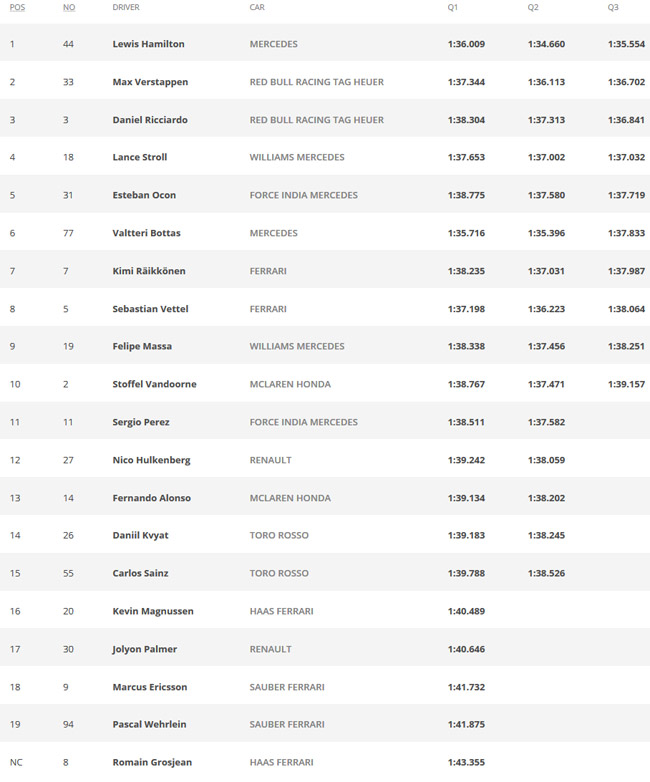Click Kimi Räikkönen driver name
This screenshot has height=782, width=650.
[149, 271]
